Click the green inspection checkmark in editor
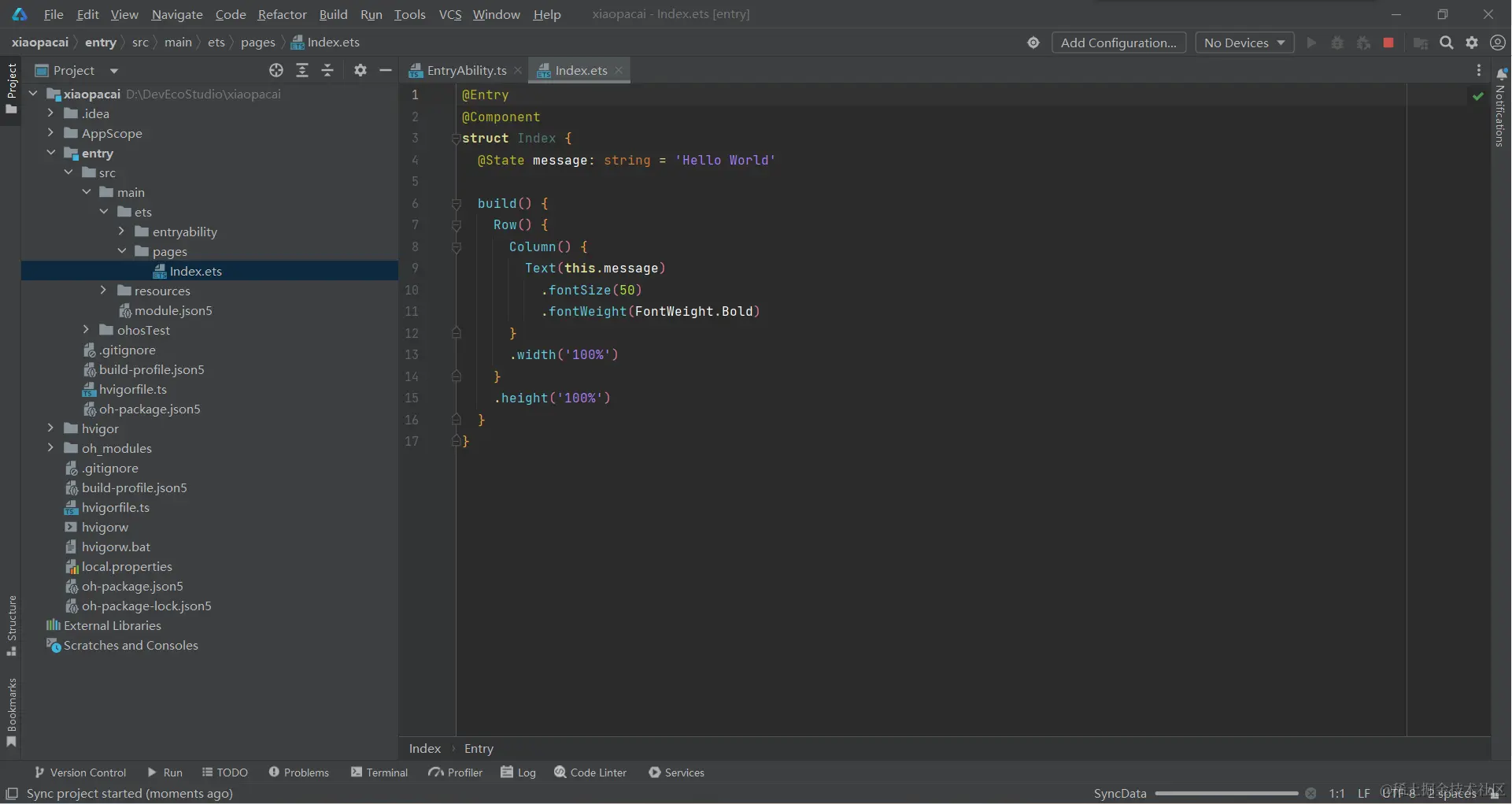This screenshot has width=1512, height=804. (1478, 96)
